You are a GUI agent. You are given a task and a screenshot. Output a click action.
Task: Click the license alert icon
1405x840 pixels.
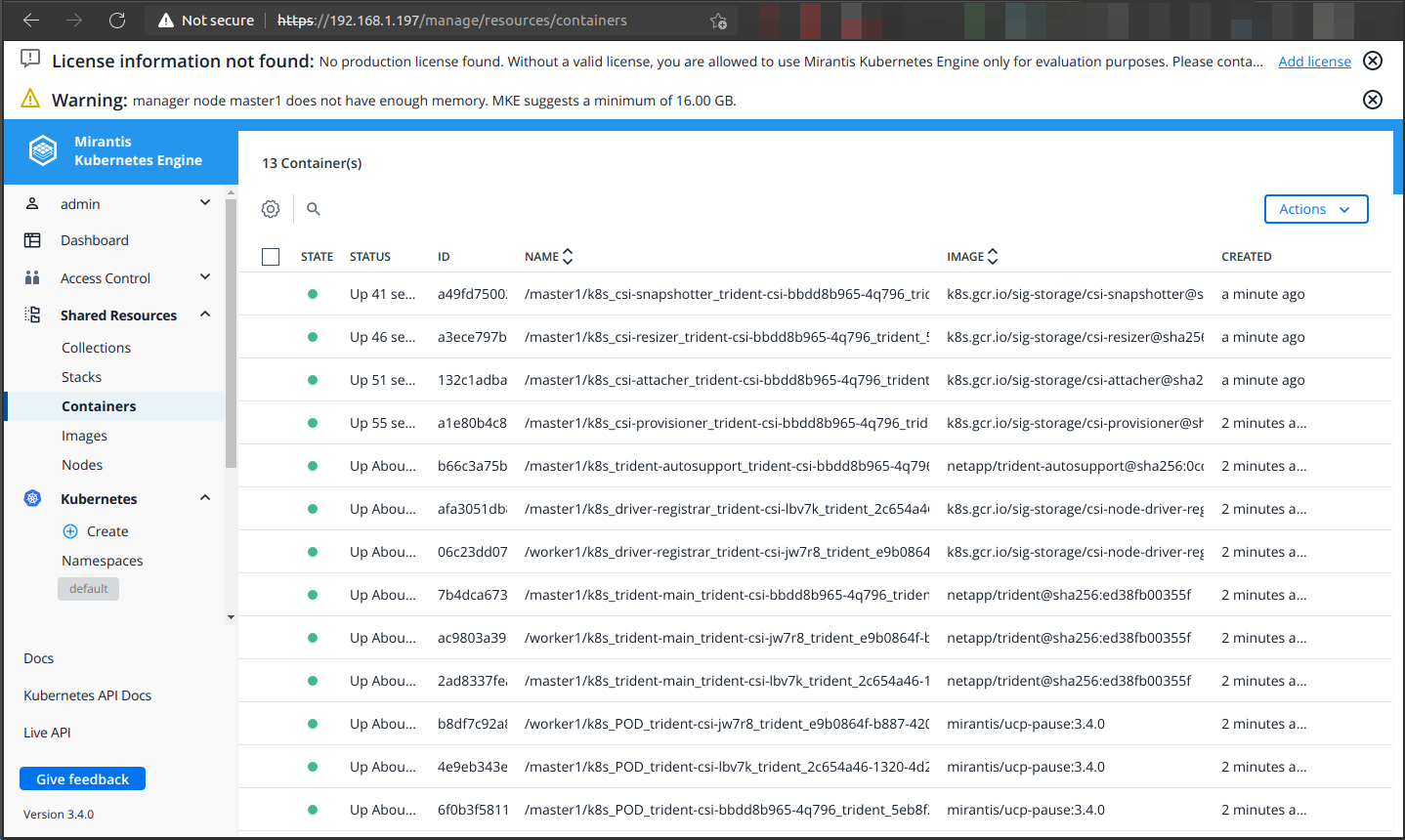tap(30, 60)
